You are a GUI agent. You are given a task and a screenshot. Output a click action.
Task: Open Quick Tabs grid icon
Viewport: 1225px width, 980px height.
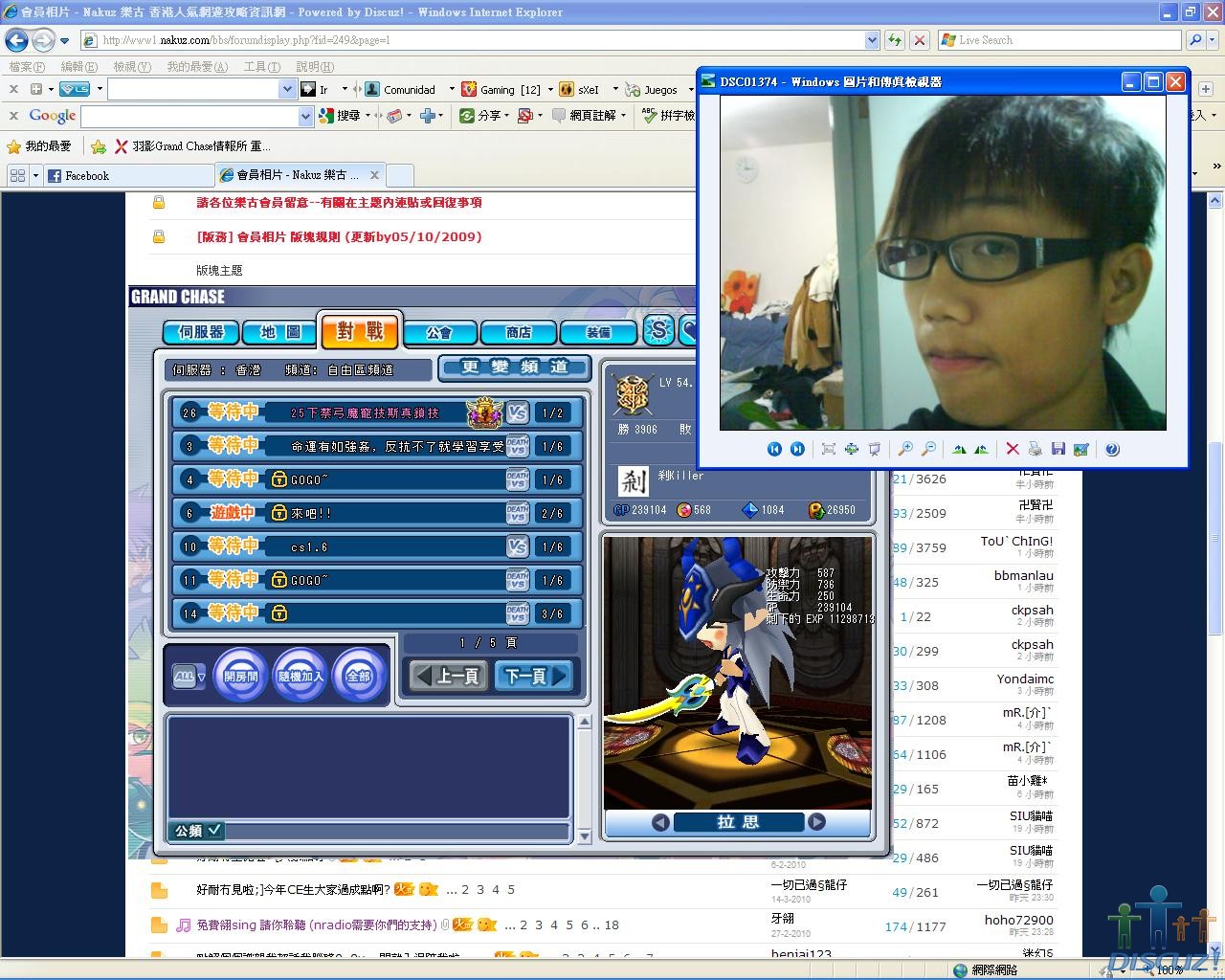pyautogui.click(x=16, y=175)
